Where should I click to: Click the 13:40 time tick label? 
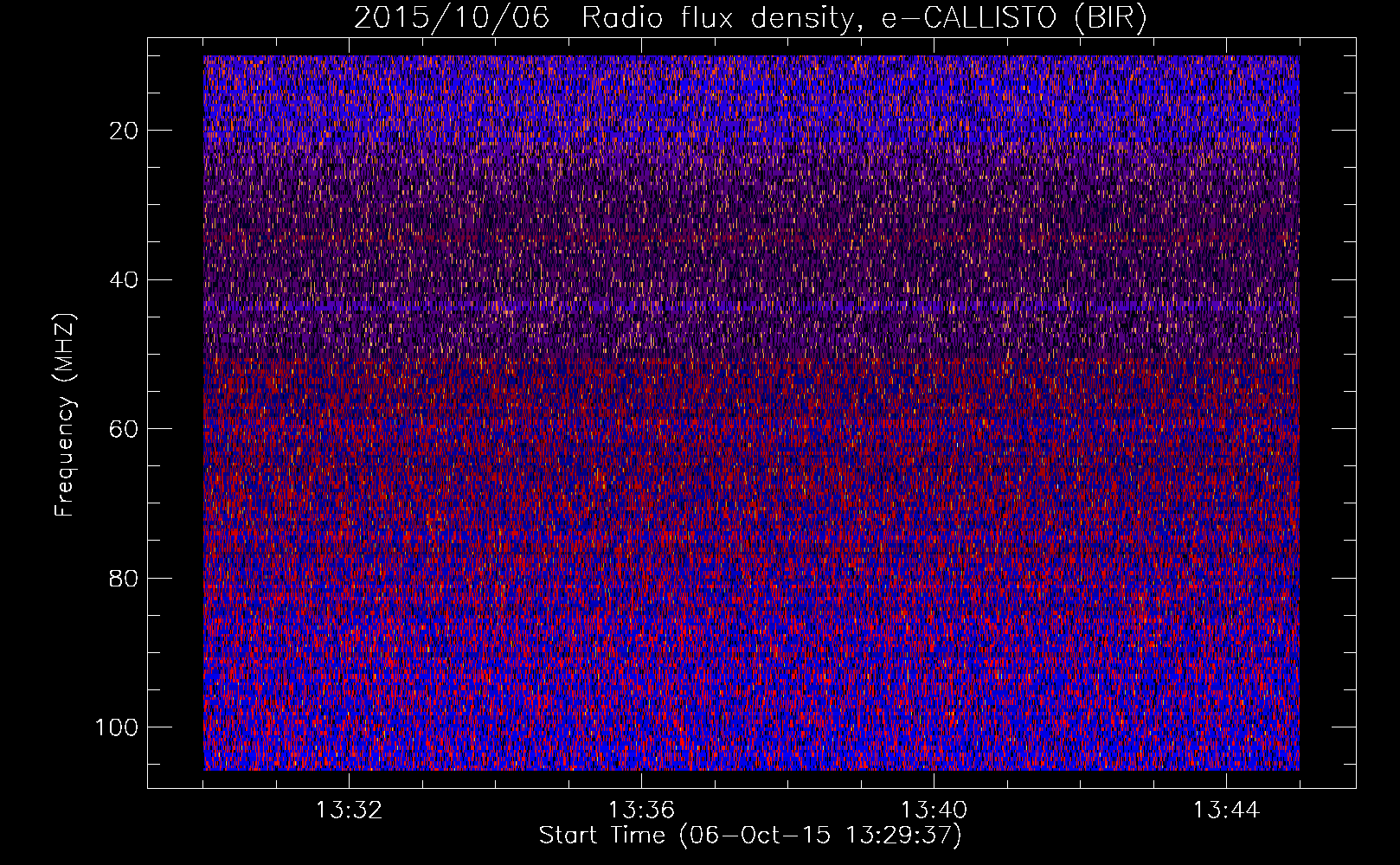[934, 811]
